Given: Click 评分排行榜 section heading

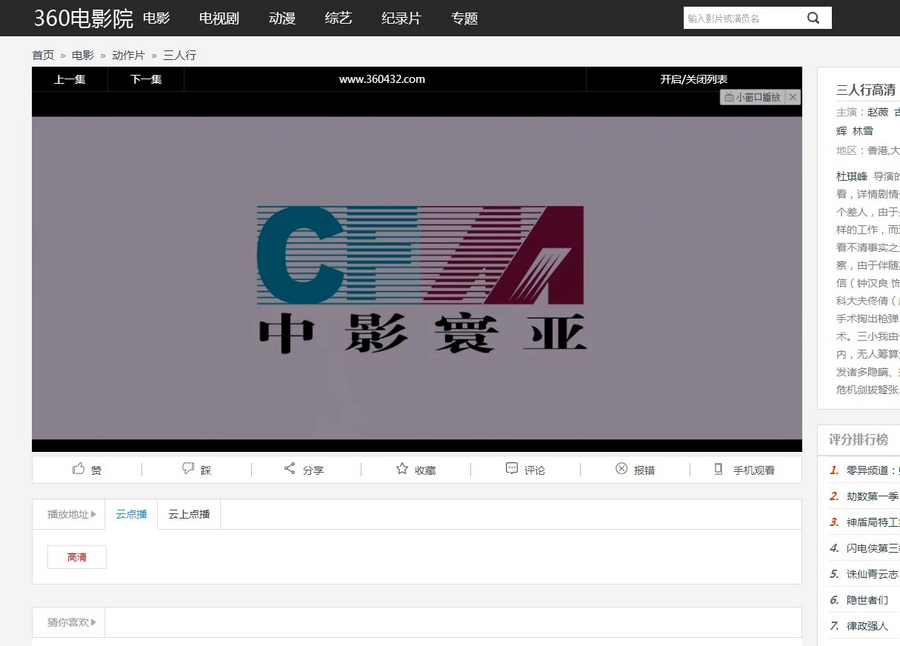Looking at the screenshot, I should coord(859,439).
